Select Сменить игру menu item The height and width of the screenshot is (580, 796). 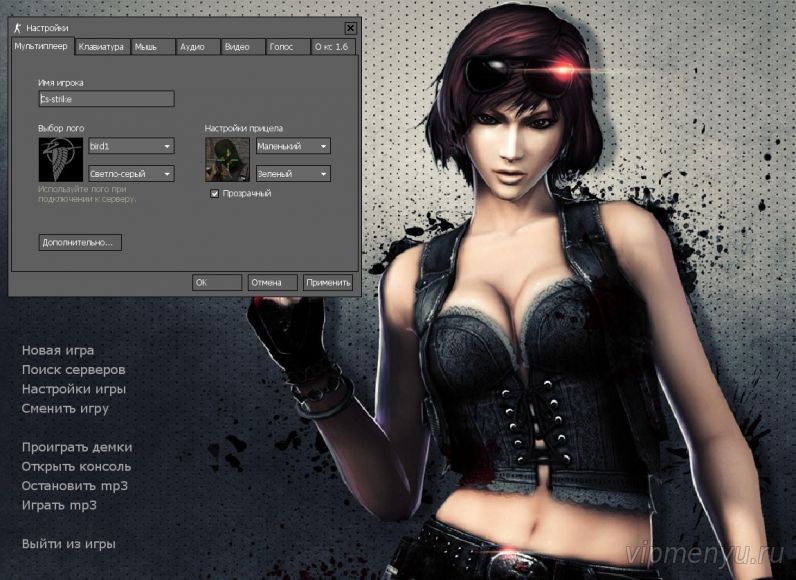[x=65, y=408]
